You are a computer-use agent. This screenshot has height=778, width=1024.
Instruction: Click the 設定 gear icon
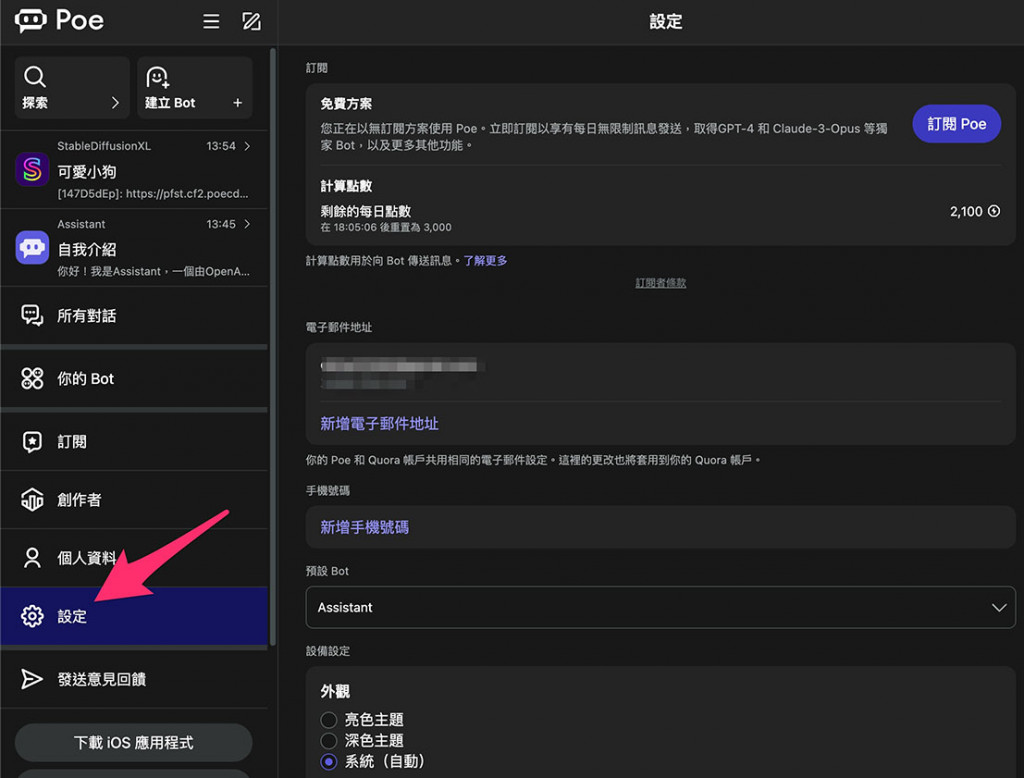point(32,616)
